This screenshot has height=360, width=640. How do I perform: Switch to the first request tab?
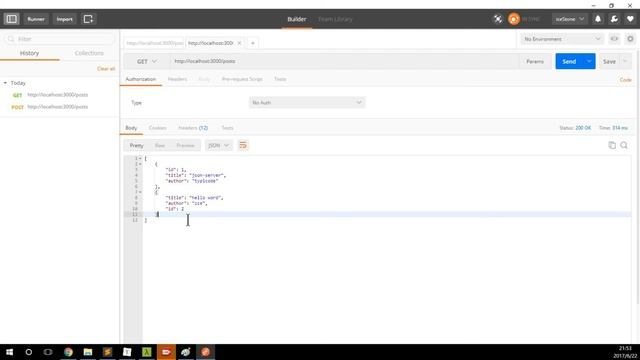(154, 43)
